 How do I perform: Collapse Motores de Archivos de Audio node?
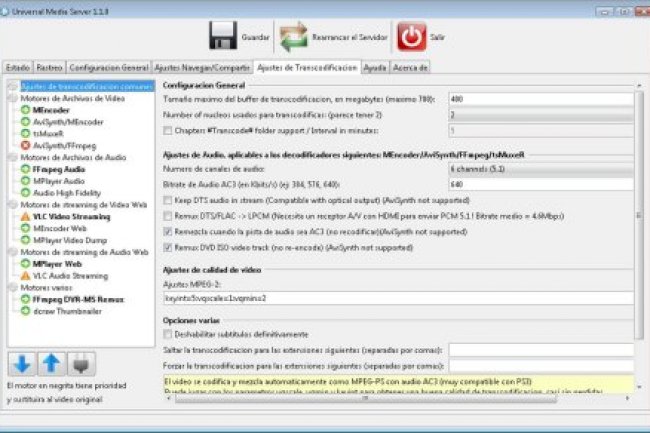point(12,157)
